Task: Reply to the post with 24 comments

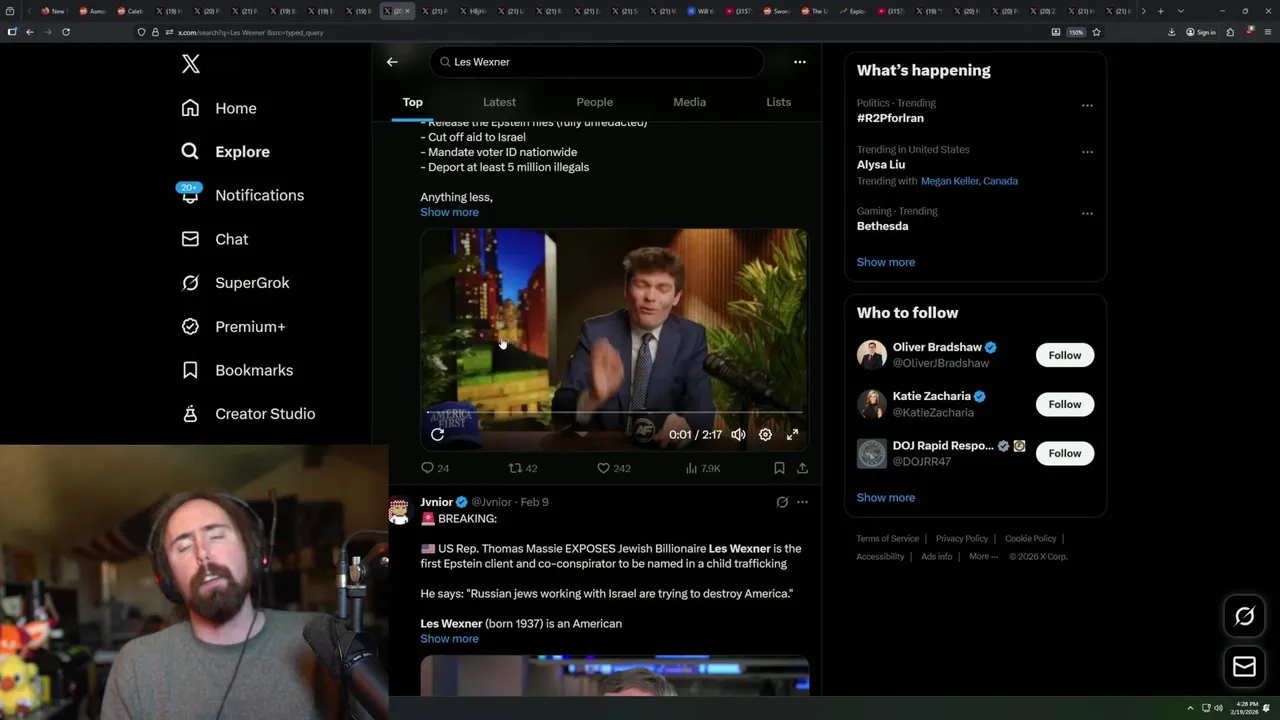Action: tap(435, 468)
